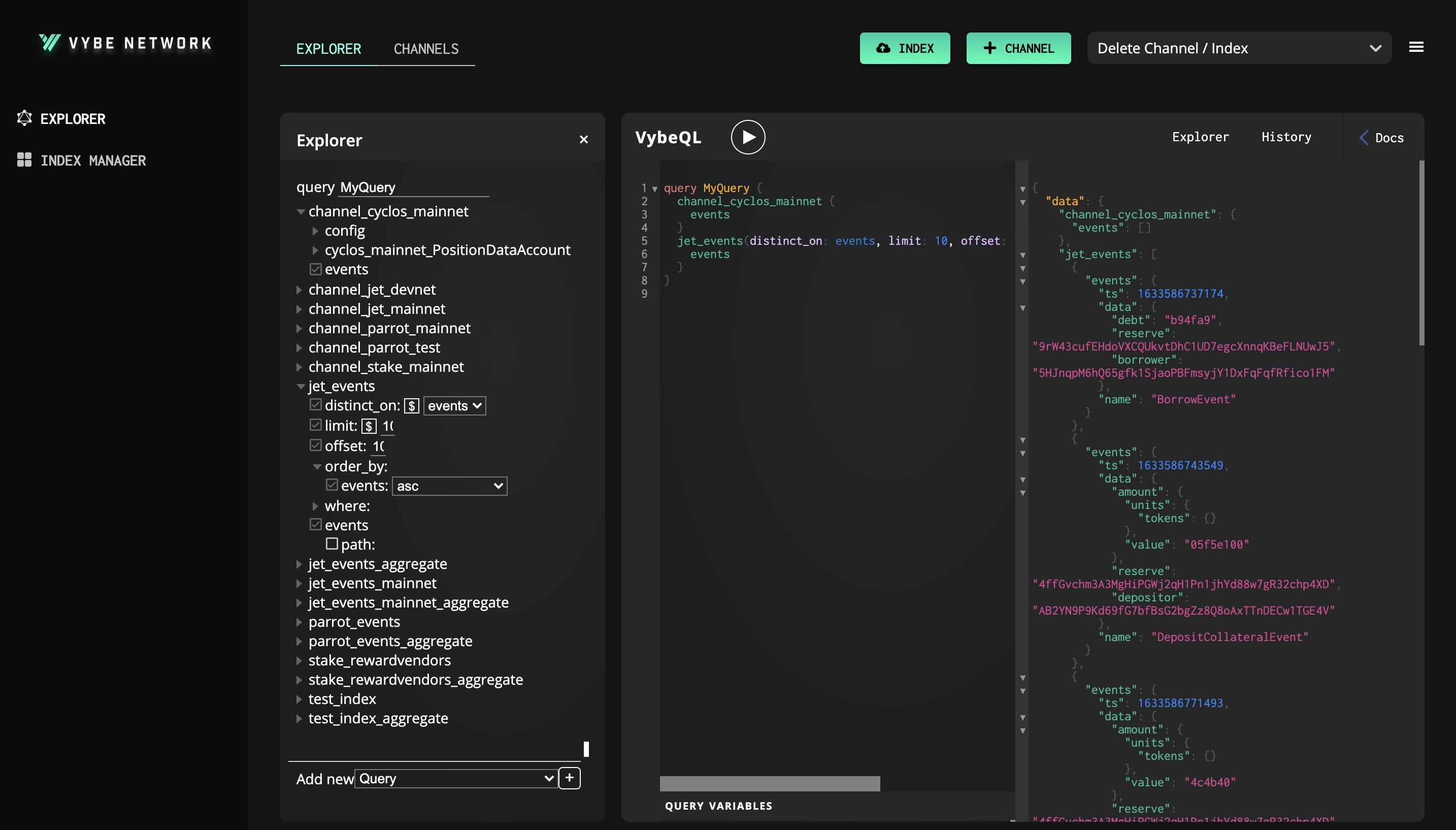Close the Explorer panel with X
Screen dimensions: 1456x830
(x=583, y=140)
